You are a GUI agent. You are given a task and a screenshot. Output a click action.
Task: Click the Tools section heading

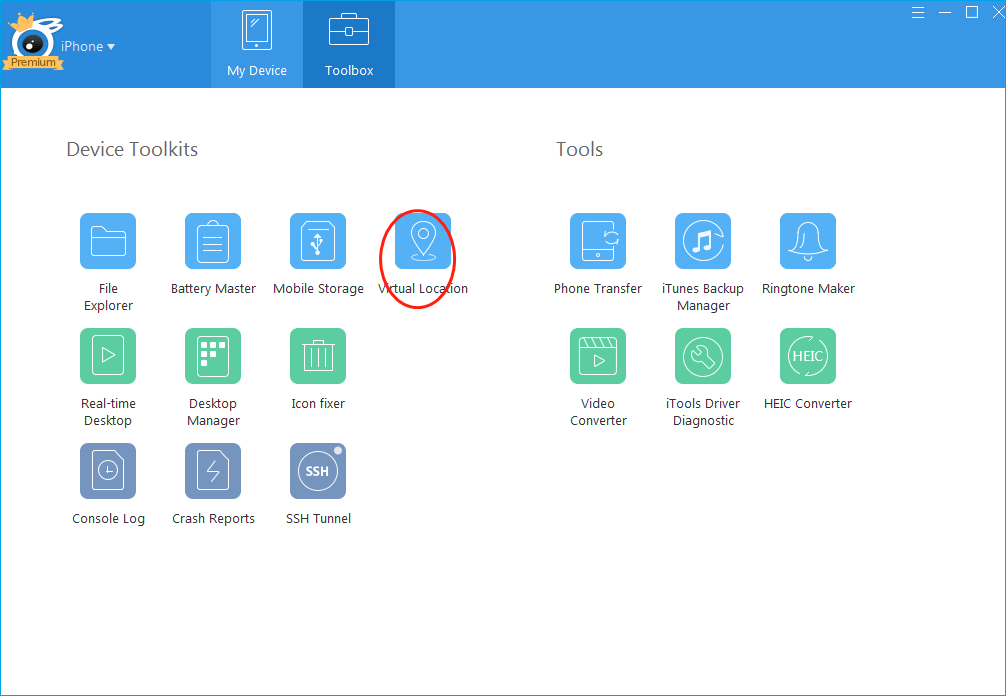point(579,149)
